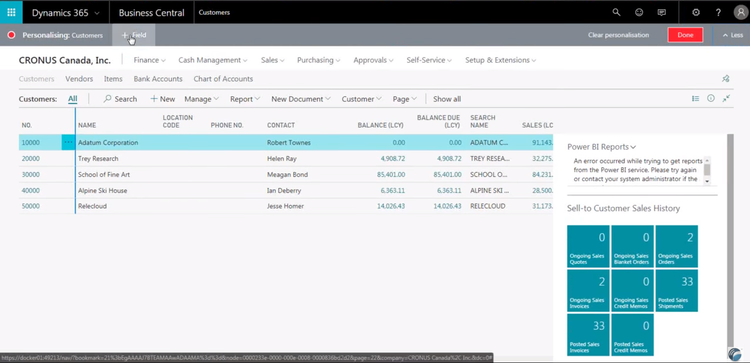Image resolution: width=750 pixels, height=363 pixels.
Task: Open the user account avatar
Action: [x=740, y=12]
